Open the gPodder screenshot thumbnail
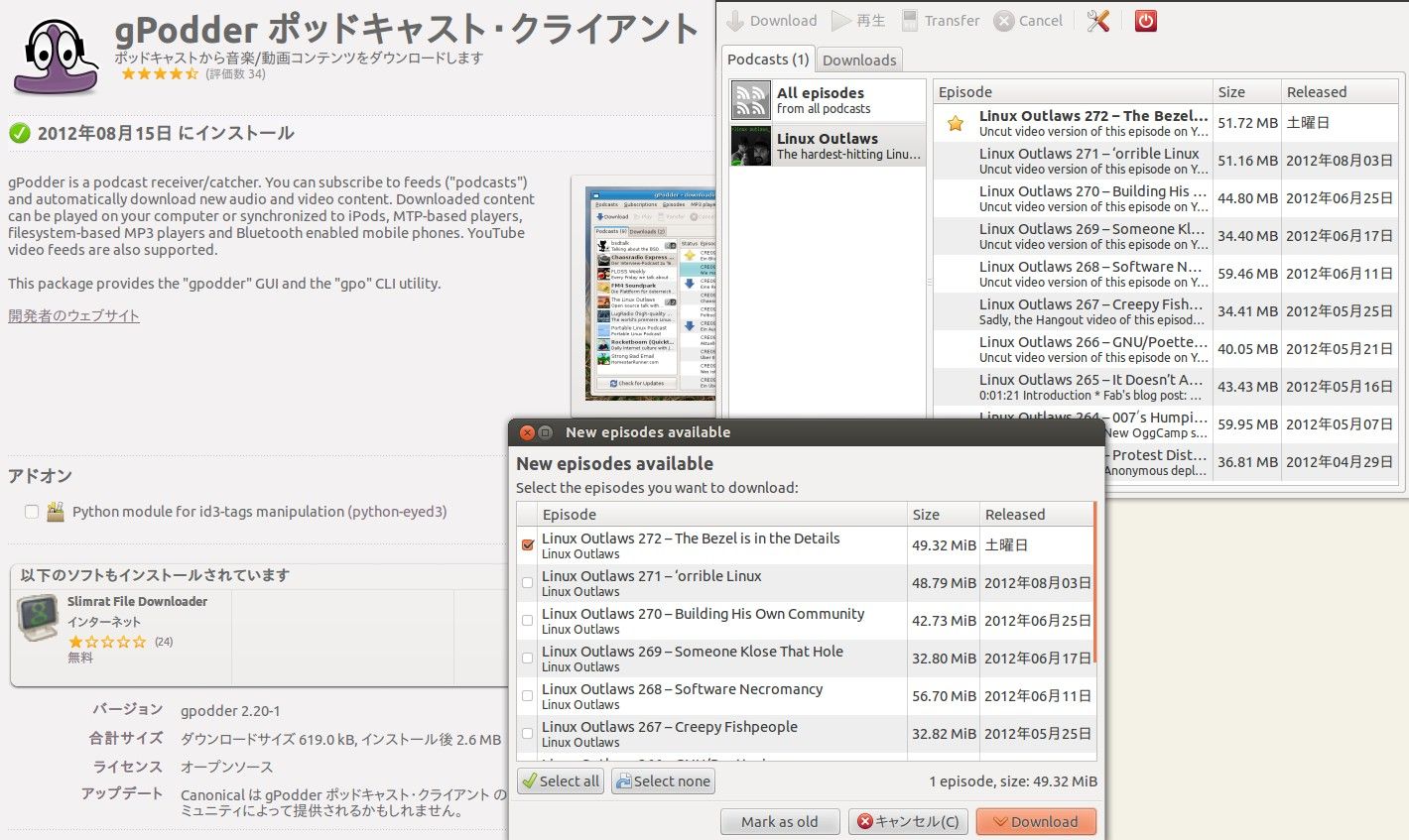1409x840 pixels. pos(650,293)
